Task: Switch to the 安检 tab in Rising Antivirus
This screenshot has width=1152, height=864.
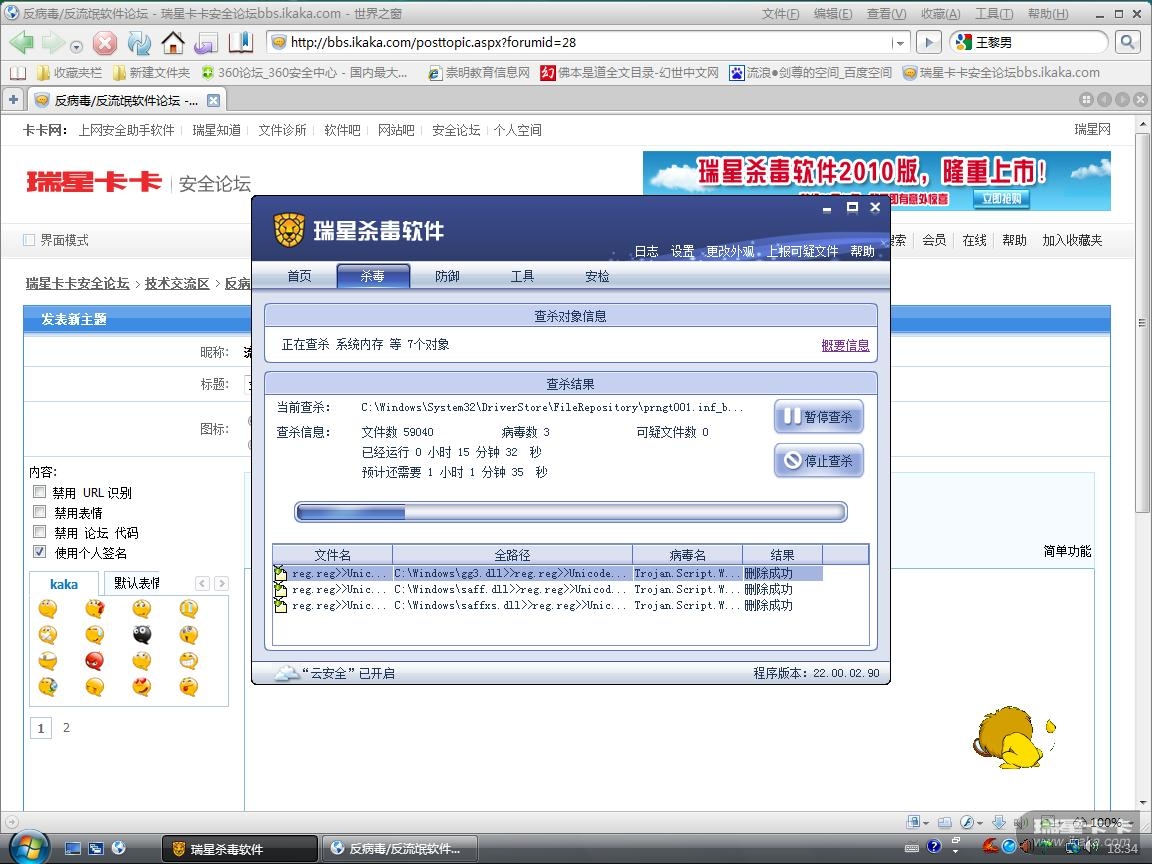Action: pos(597,276)
